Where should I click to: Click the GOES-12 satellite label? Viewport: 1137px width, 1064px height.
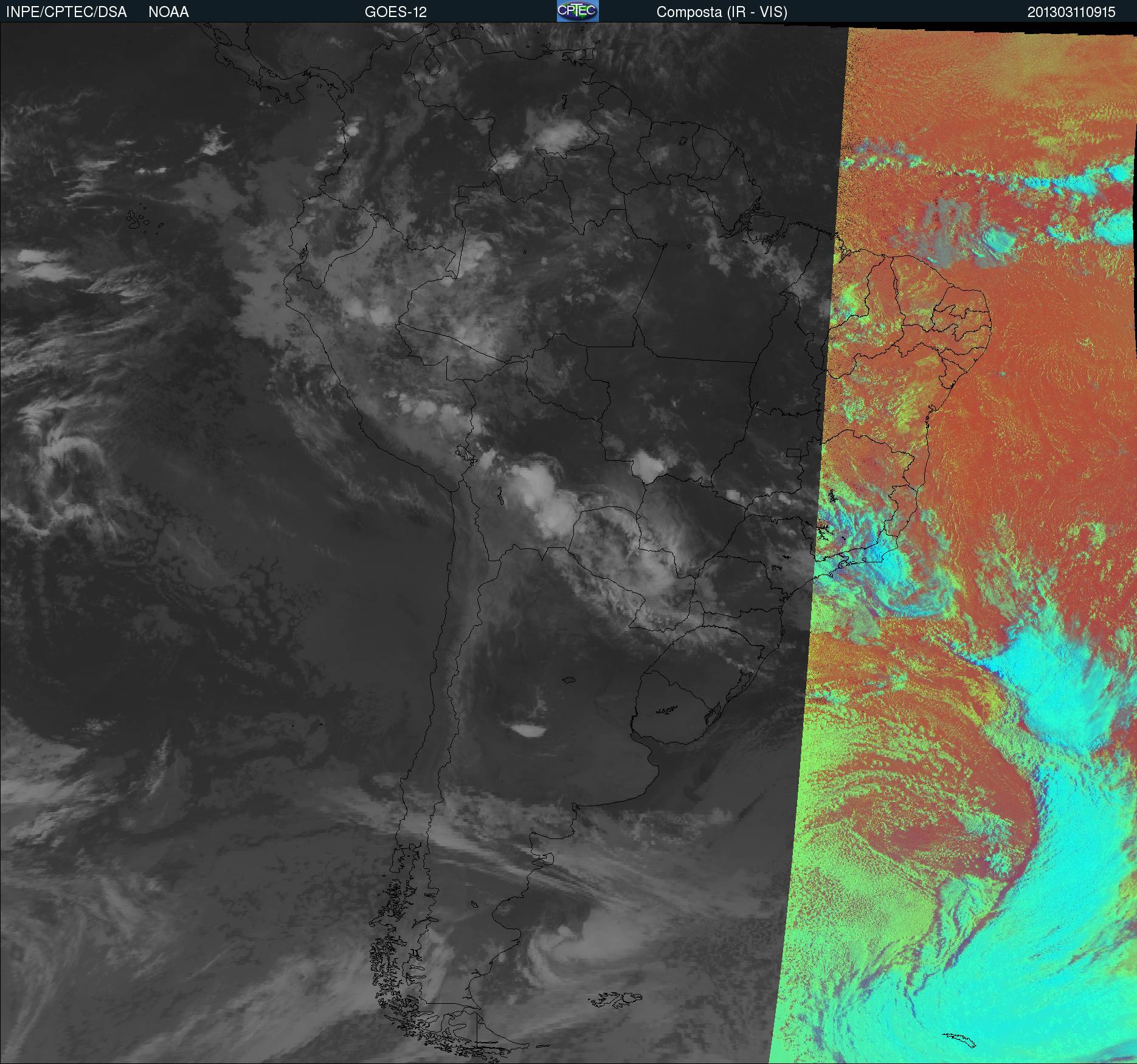click(x=396, y=12)
